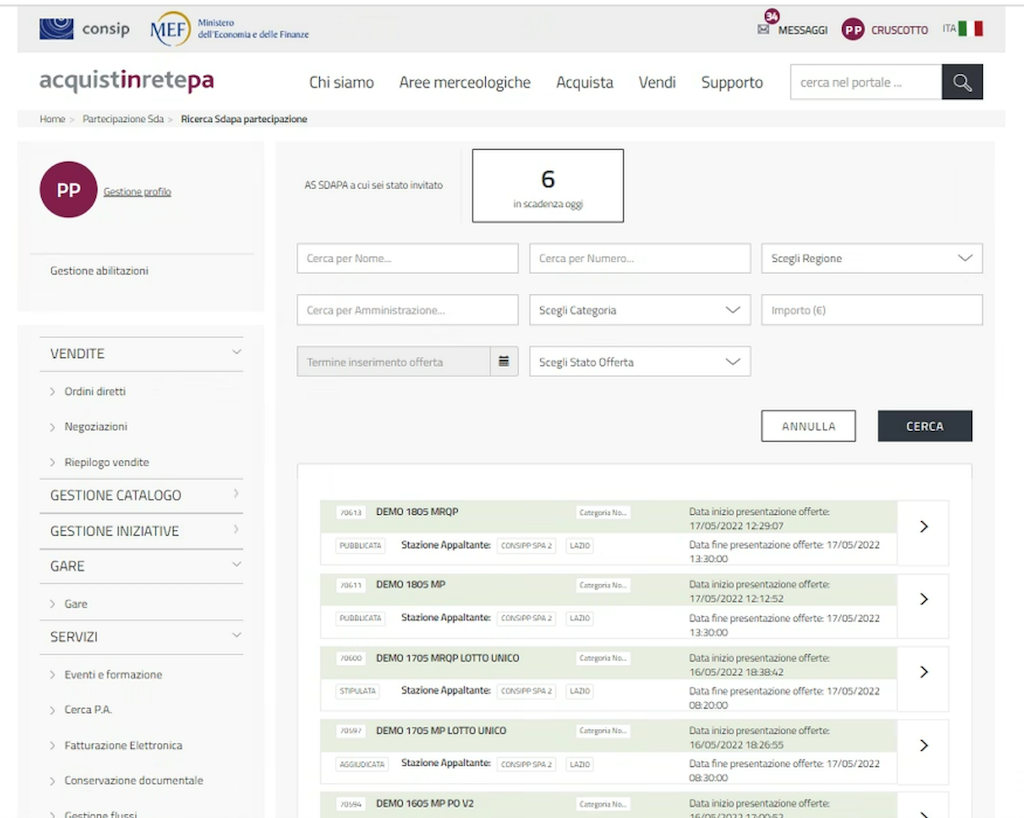Image resolution: width=1024 pixels, height=818 pixels.
Task: Click the Cerca per Nome input field
Action: [407, 258]
